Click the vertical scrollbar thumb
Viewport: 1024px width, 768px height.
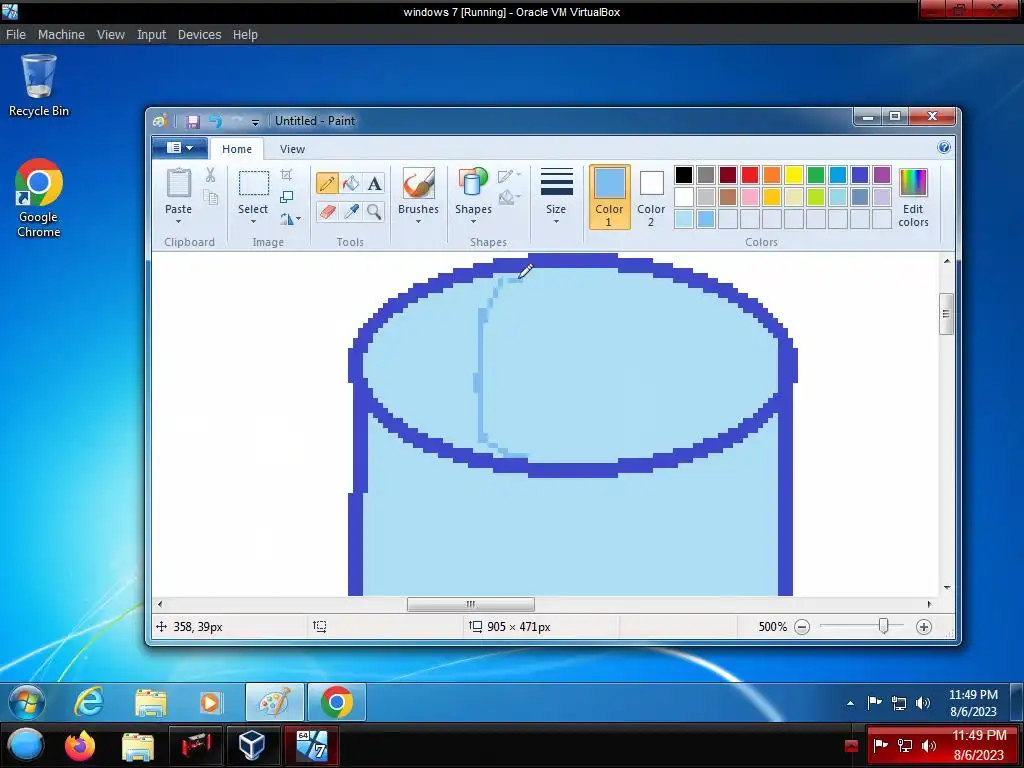946,314
